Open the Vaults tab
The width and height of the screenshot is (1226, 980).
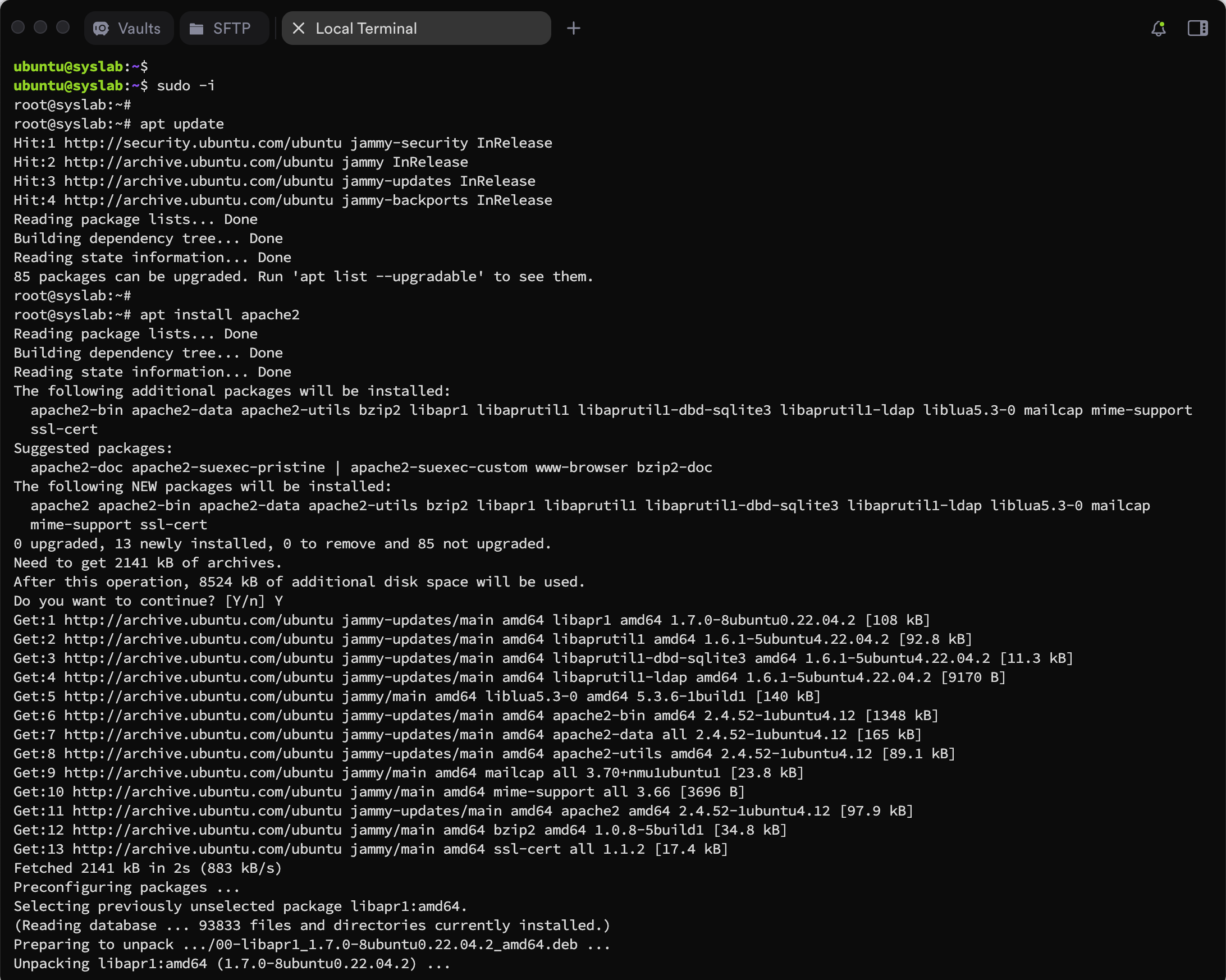click(x=129, y=29)
